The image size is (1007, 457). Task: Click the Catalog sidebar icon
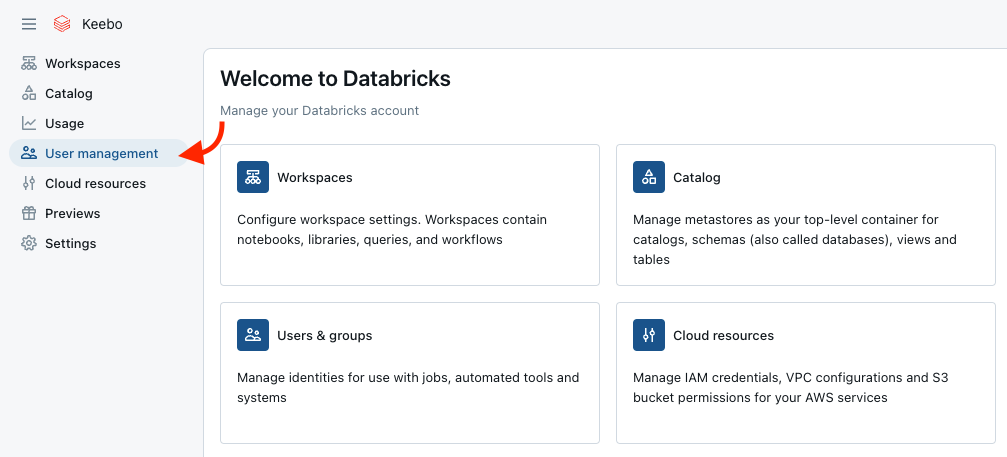29,94
